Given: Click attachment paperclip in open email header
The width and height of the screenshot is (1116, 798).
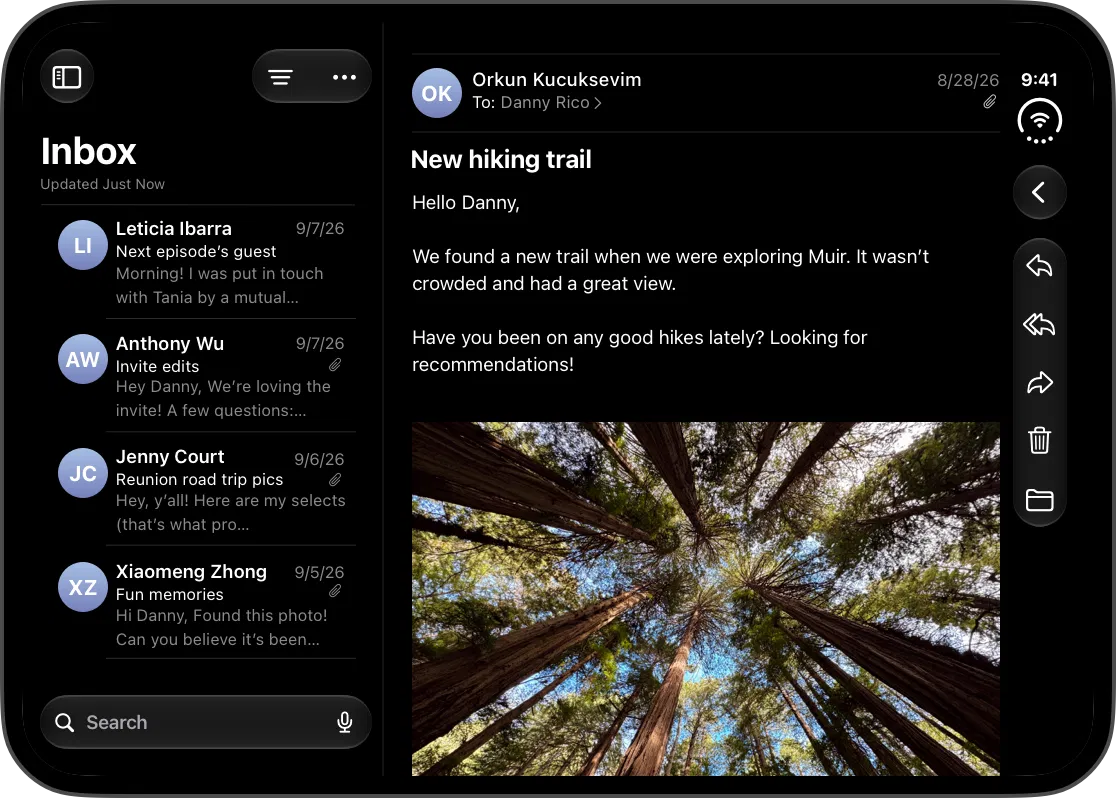Looking at the screenshot, I should (989, 103).
